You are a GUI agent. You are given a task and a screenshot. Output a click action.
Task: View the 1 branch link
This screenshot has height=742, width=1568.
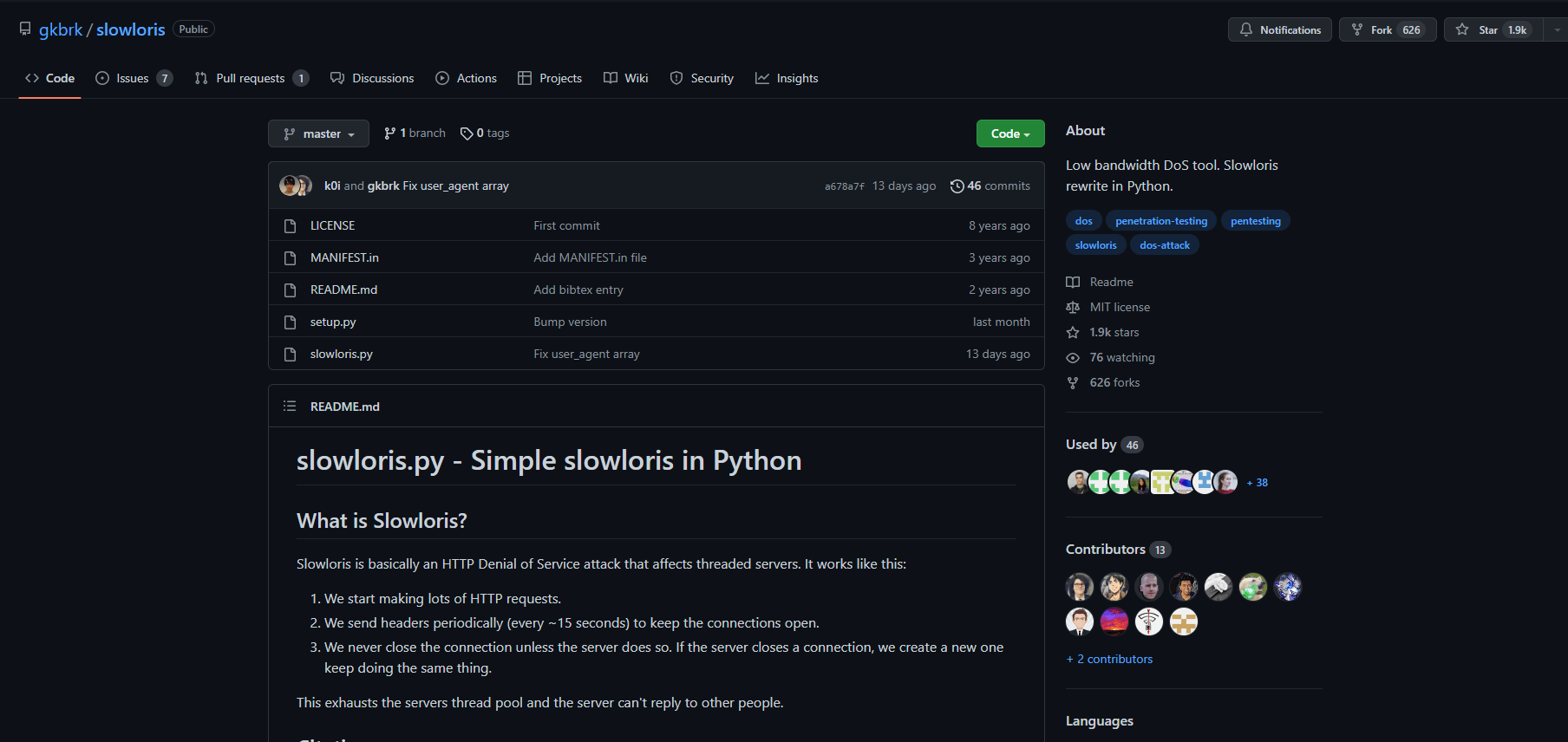415,133
